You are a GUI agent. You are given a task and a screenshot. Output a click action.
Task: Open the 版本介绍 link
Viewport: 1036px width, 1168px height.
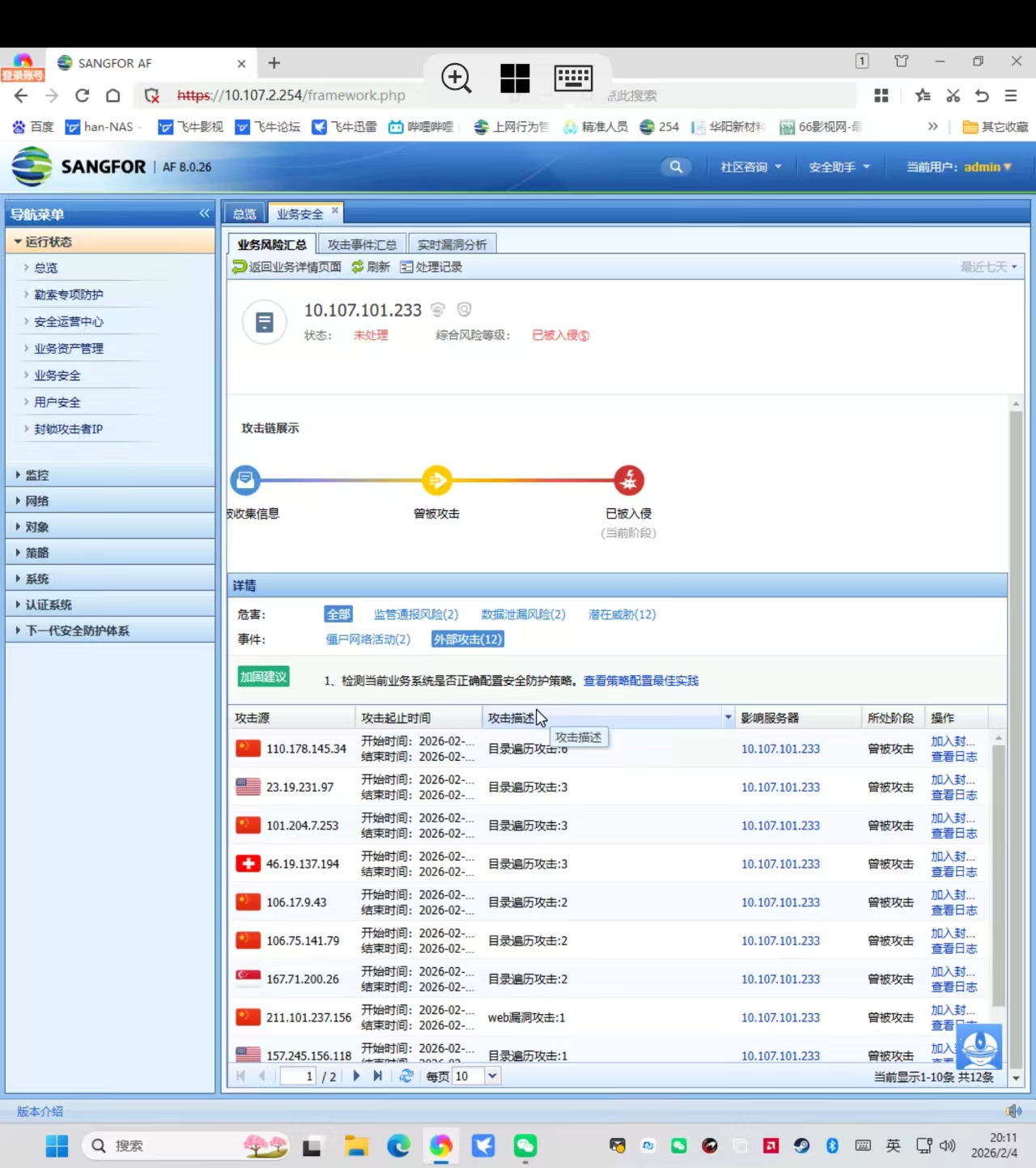point(40,1111)
